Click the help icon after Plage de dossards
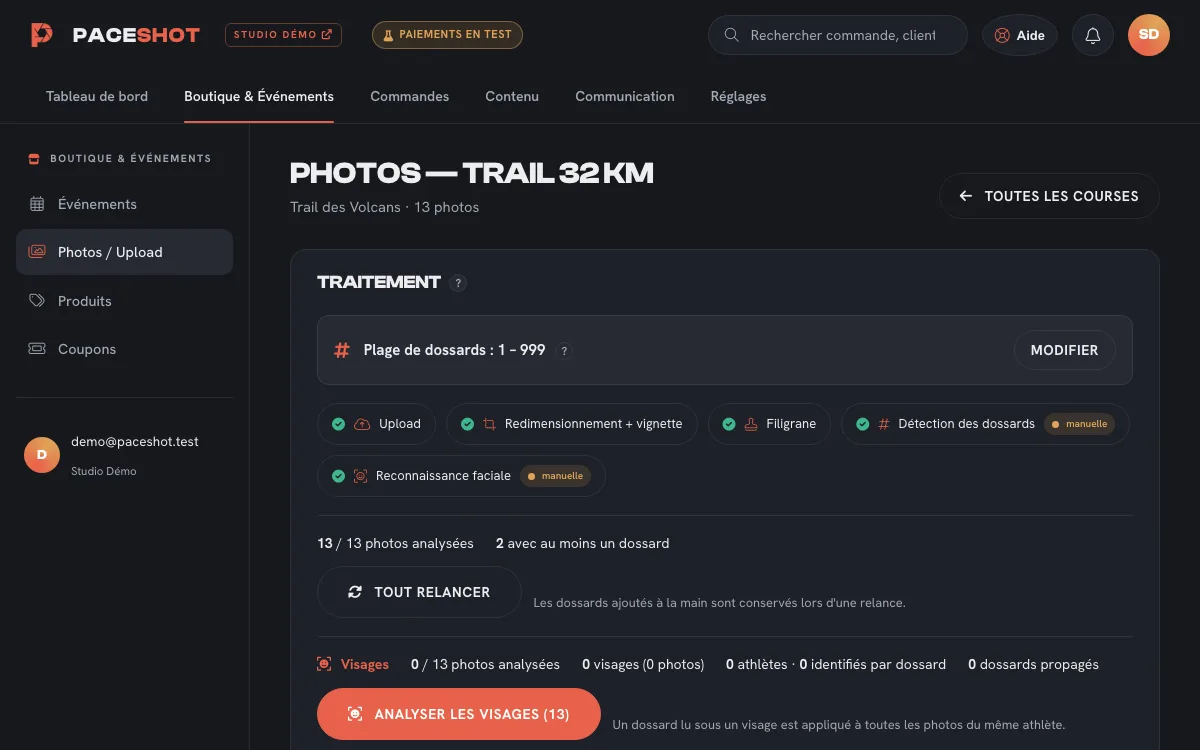 pyautogui.click(x=564, y=351)
